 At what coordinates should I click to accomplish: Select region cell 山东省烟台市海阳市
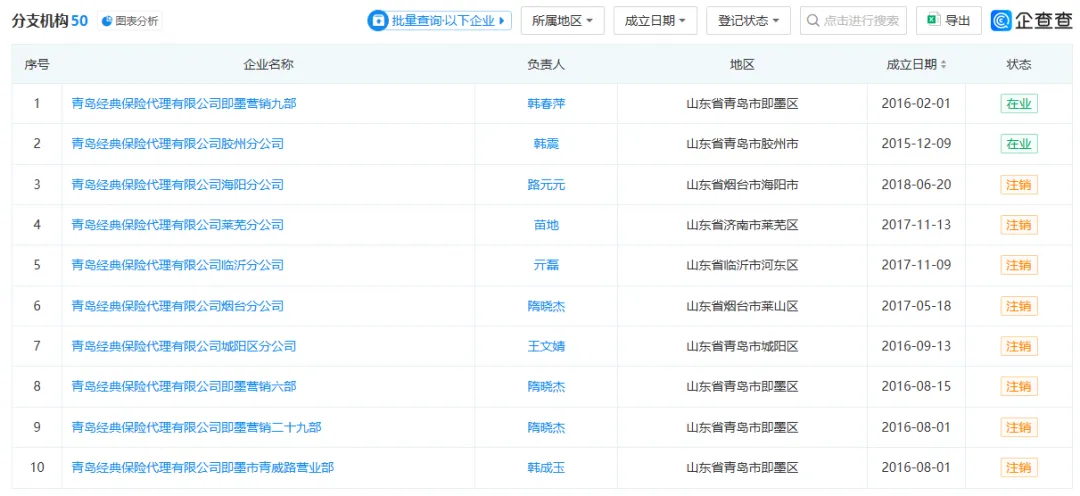[x=742, y=185]
